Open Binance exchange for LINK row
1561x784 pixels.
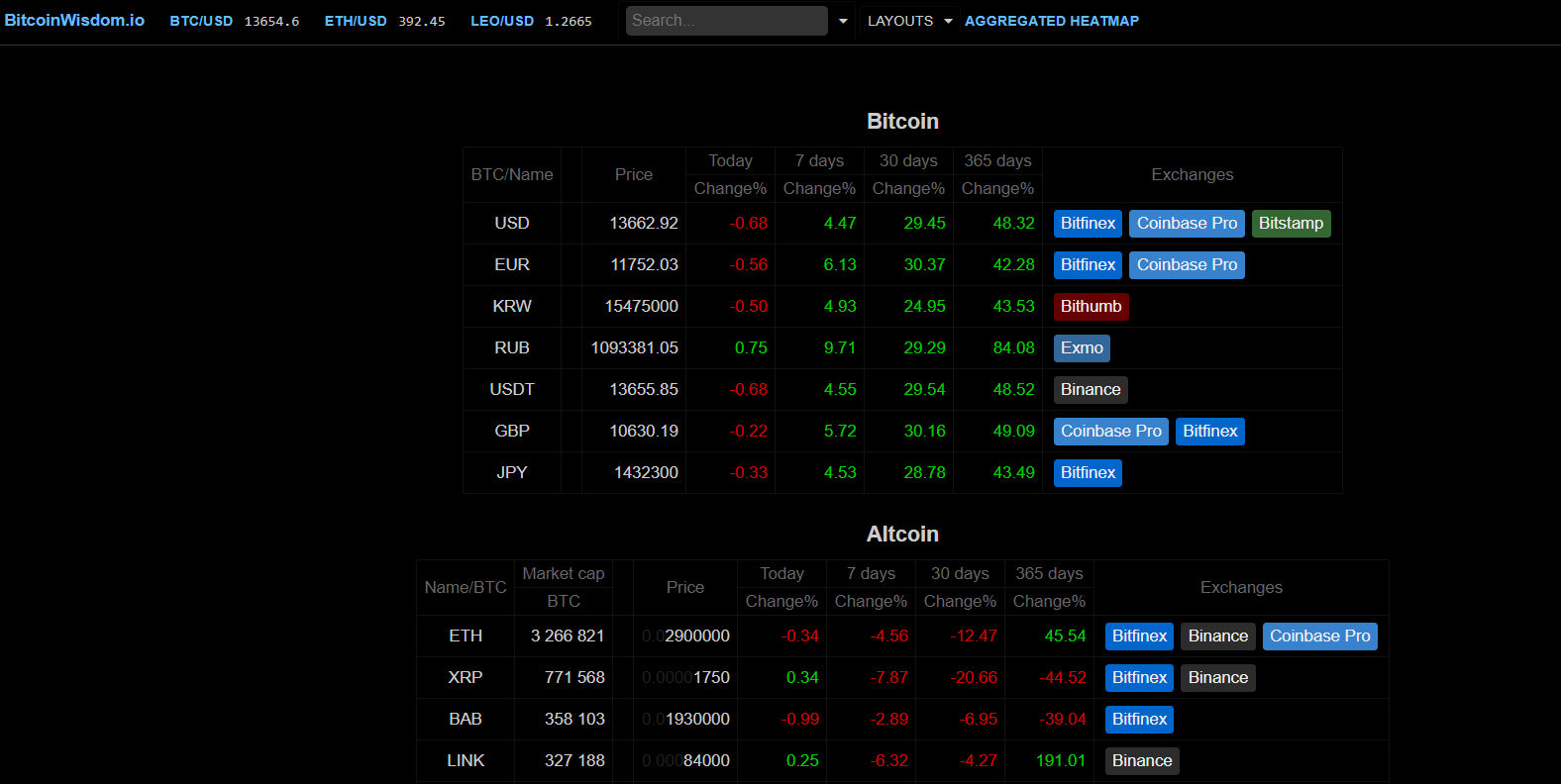click(x=1142, y=761)
